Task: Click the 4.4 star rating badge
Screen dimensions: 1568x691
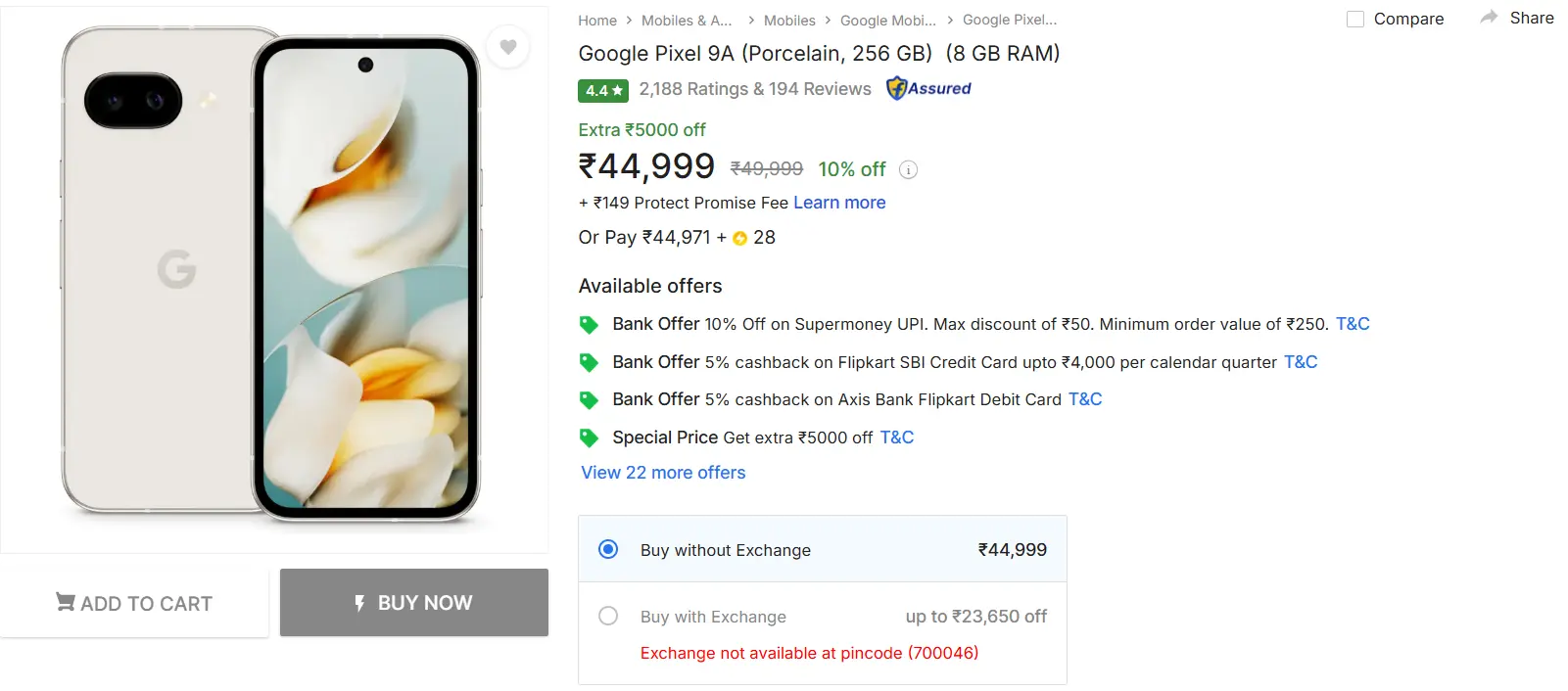Action: pyautogui.click(x=601, y=90)
